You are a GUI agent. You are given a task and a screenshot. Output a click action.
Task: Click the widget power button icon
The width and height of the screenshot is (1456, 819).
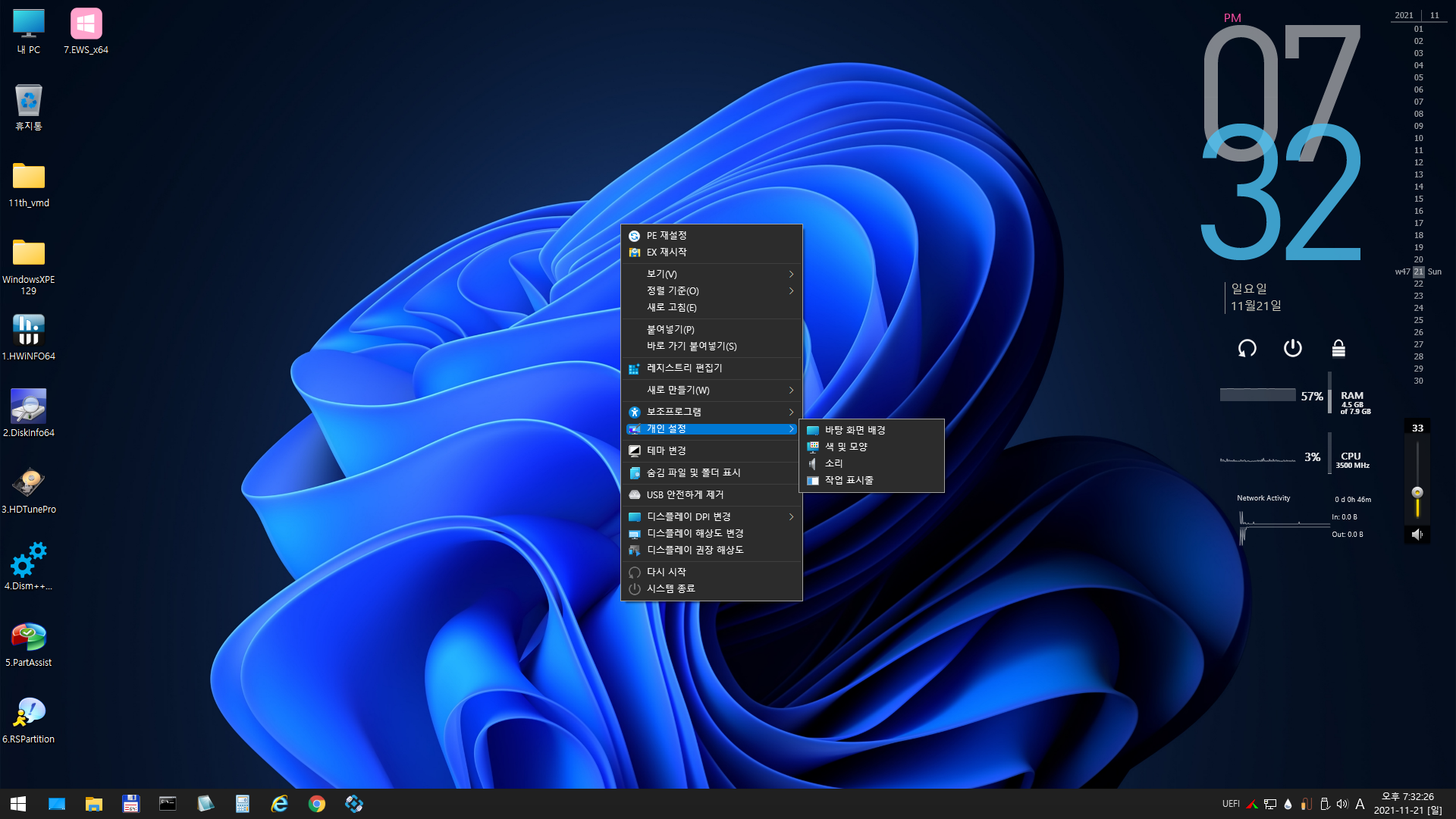pyautogui.click(x=1292, y=348)
